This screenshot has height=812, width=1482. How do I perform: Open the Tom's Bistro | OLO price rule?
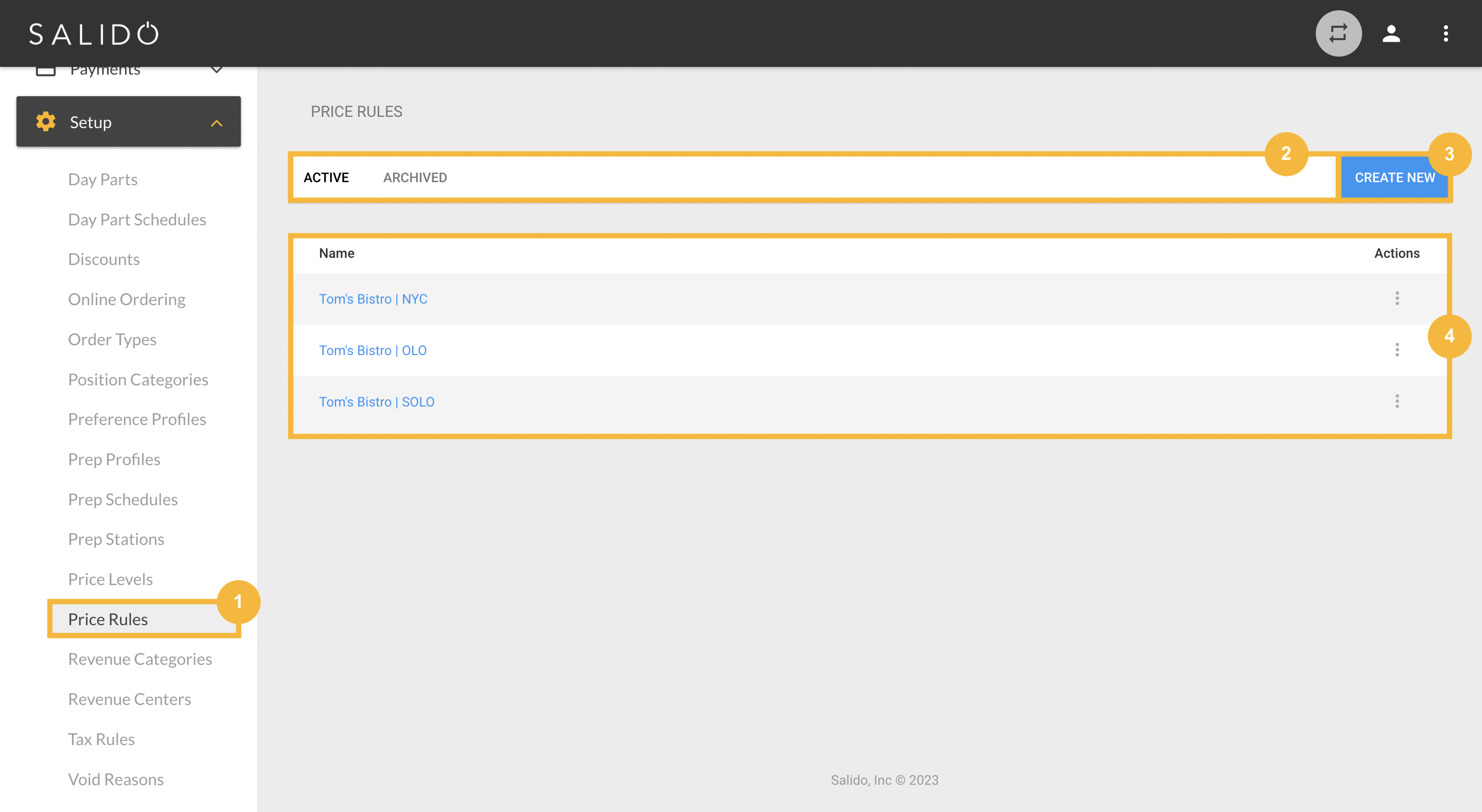click(373, 350)
